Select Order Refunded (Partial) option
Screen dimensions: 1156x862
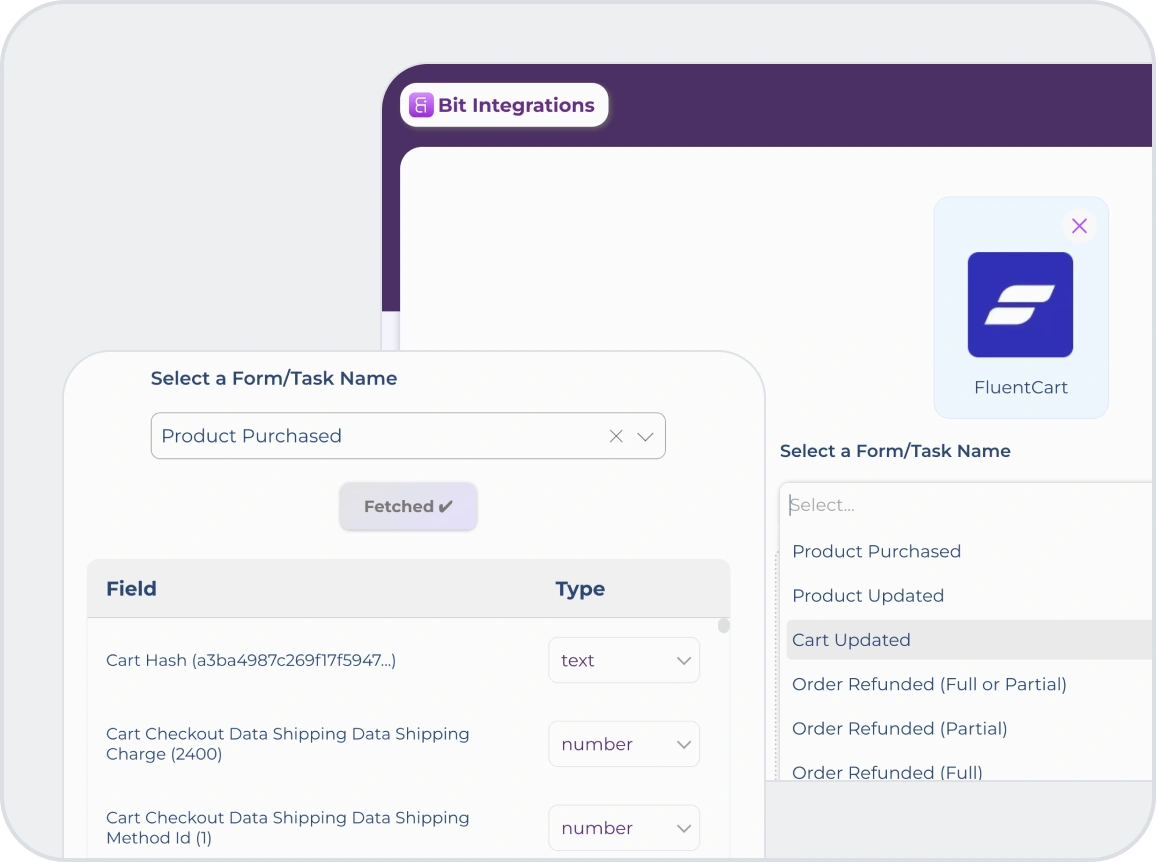tap(899, 728)
